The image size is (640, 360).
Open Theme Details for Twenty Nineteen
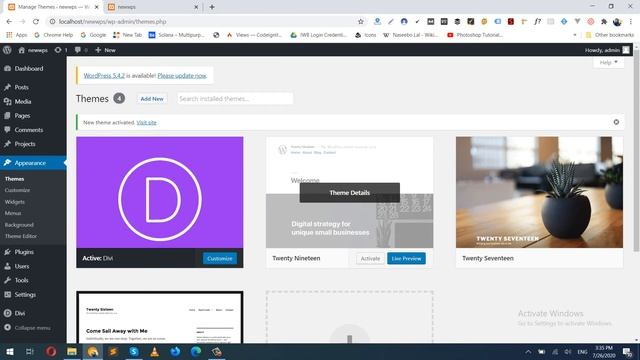349,193
